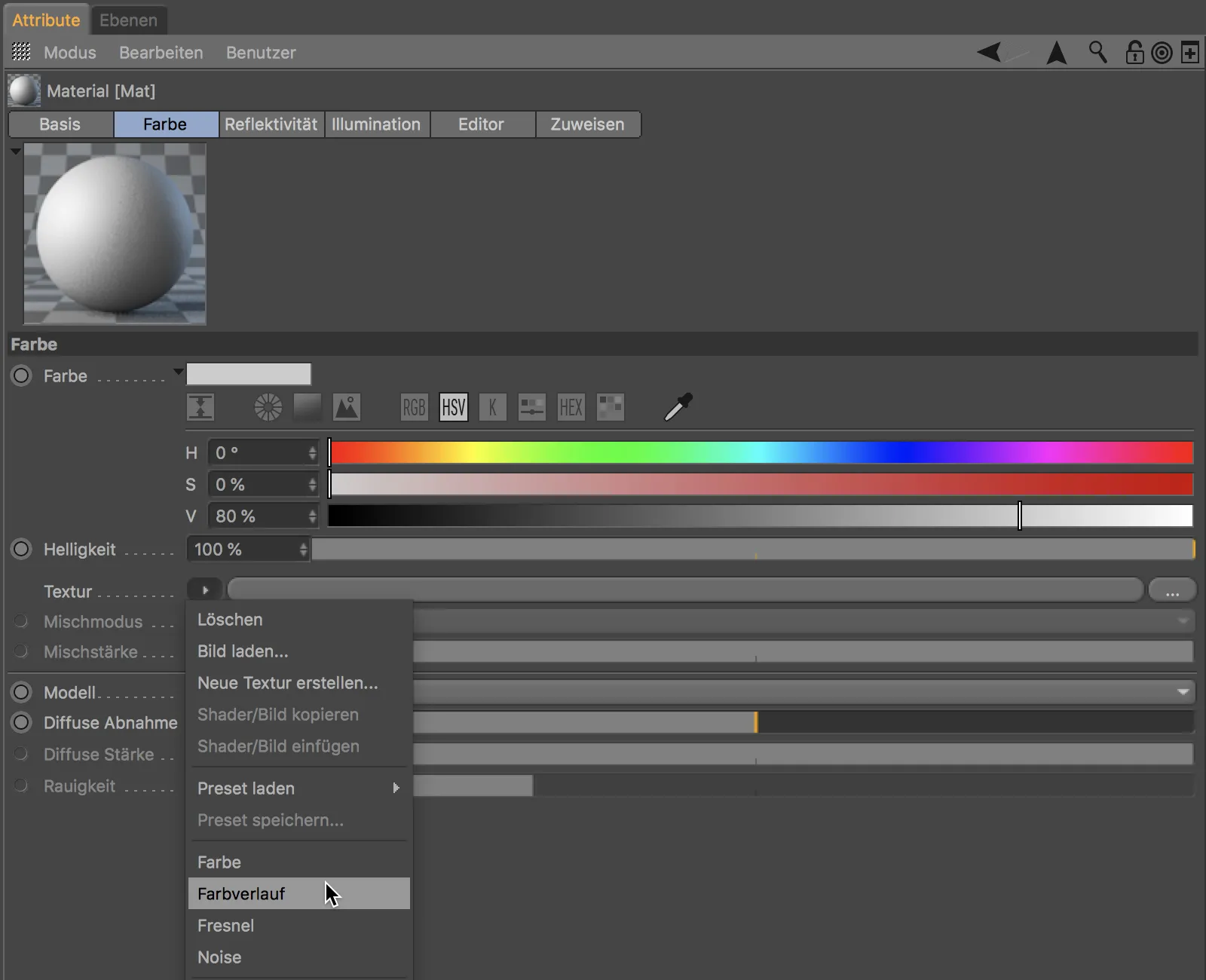This screenshot has height=980, width=1206.
Task: Click the material sphere icon by Material [Mat]
Action: (x=24, y=90)
